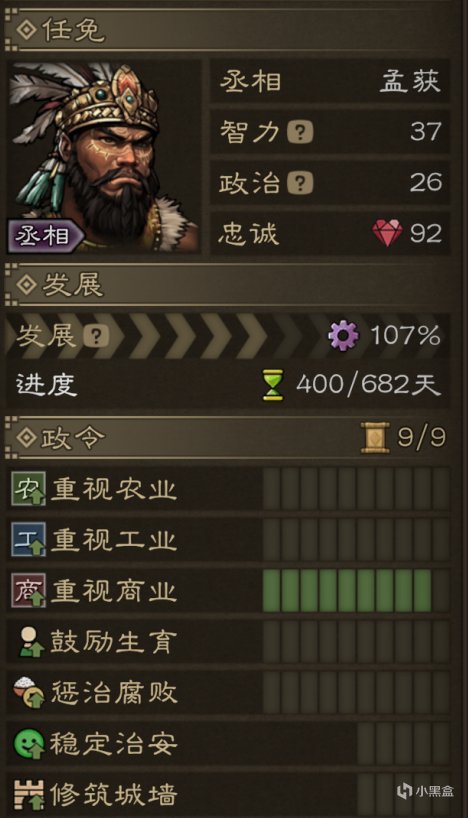Click the red gem loyalty icon
468x818 pixels.
[x=387, y=233]
